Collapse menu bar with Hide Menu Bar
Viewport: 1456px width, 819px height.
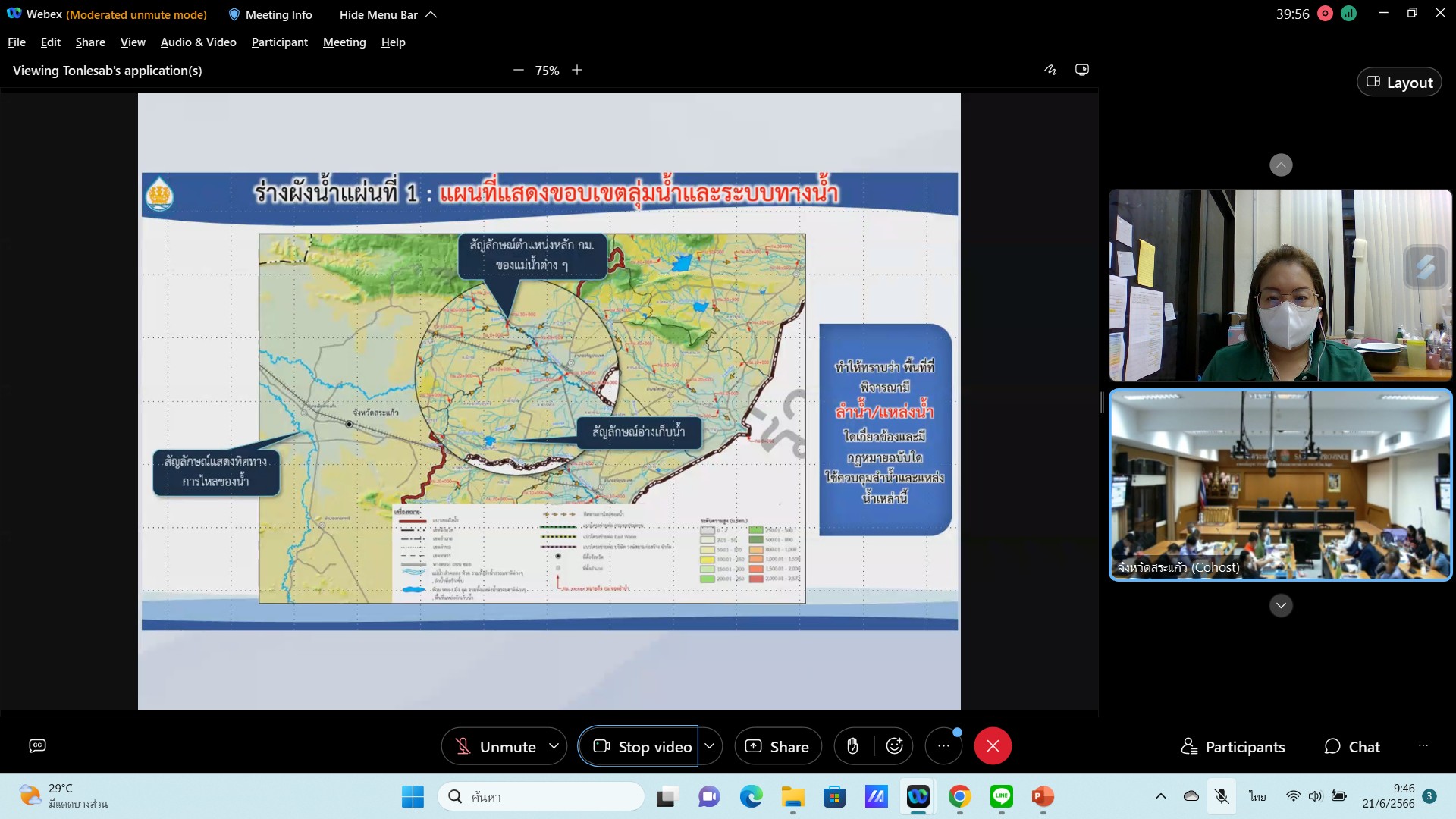point(388,14)
